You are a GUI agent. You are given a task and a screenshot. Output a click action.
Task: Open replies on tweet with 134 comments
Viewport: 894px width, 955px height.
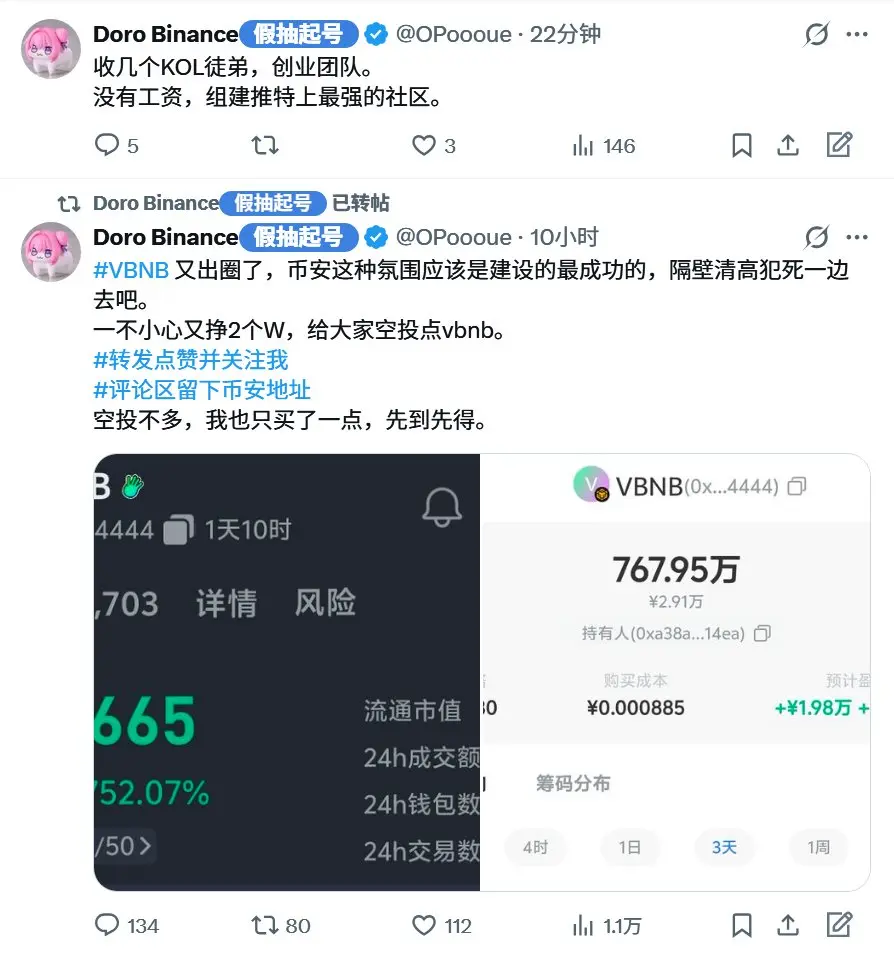(127, 926)
